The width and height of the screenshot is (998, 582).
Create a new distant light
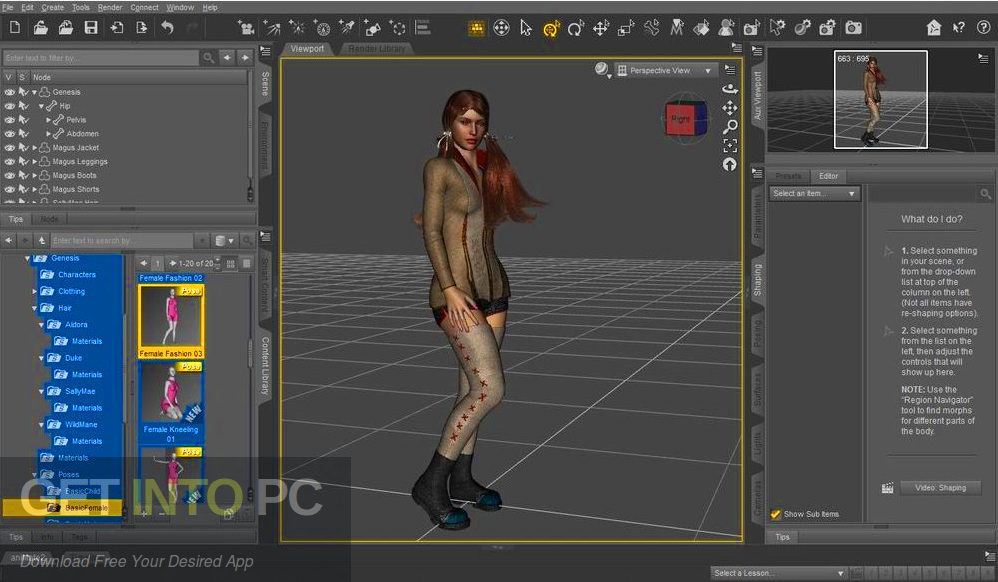[272, 28]
